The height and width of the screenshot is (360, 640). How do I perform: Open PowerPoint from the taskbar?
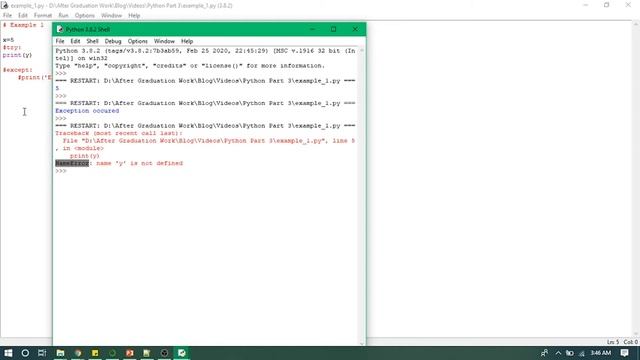coord(130,353)
